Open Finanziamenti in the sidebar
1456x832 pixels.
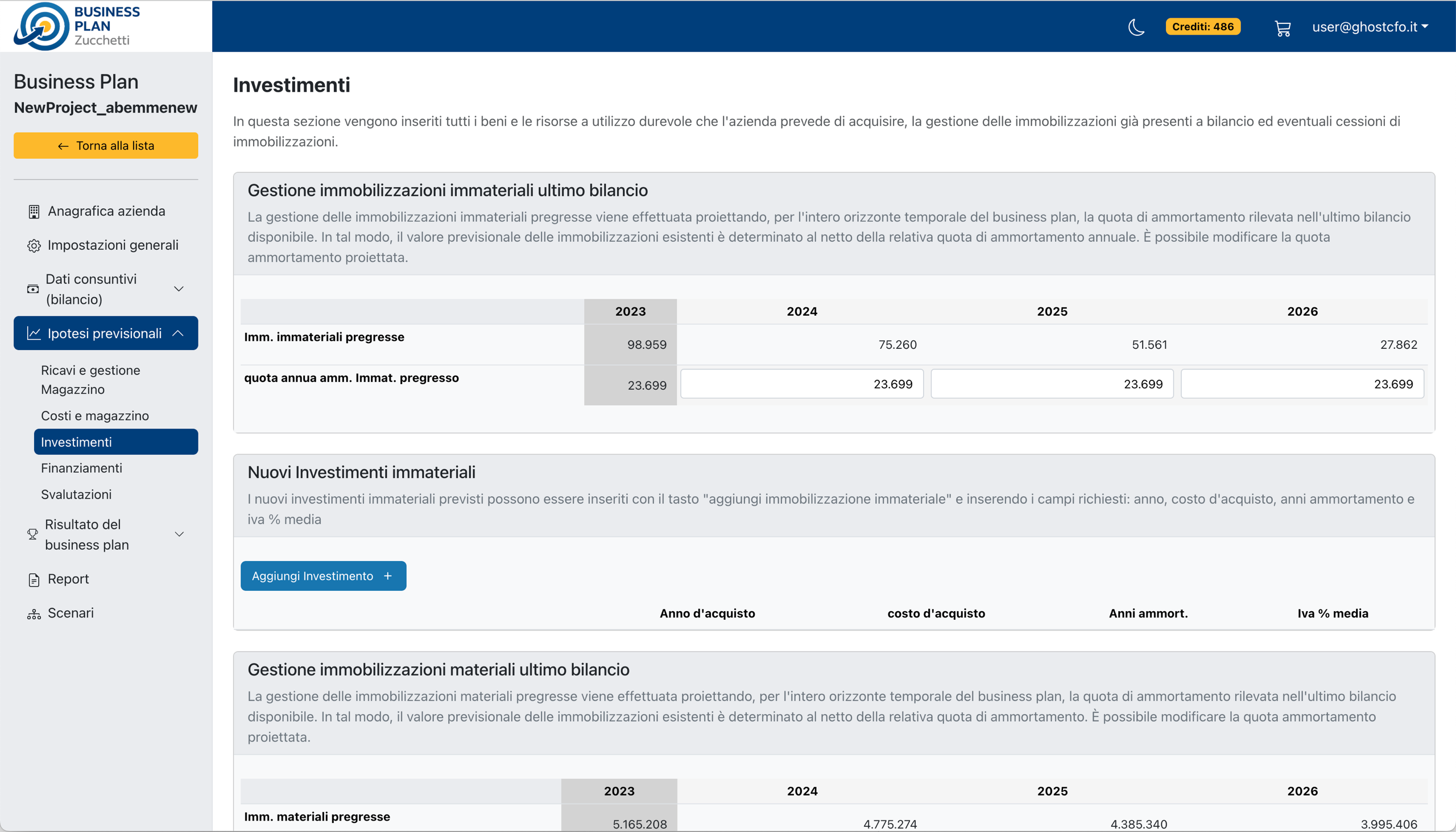click(82, 468)
